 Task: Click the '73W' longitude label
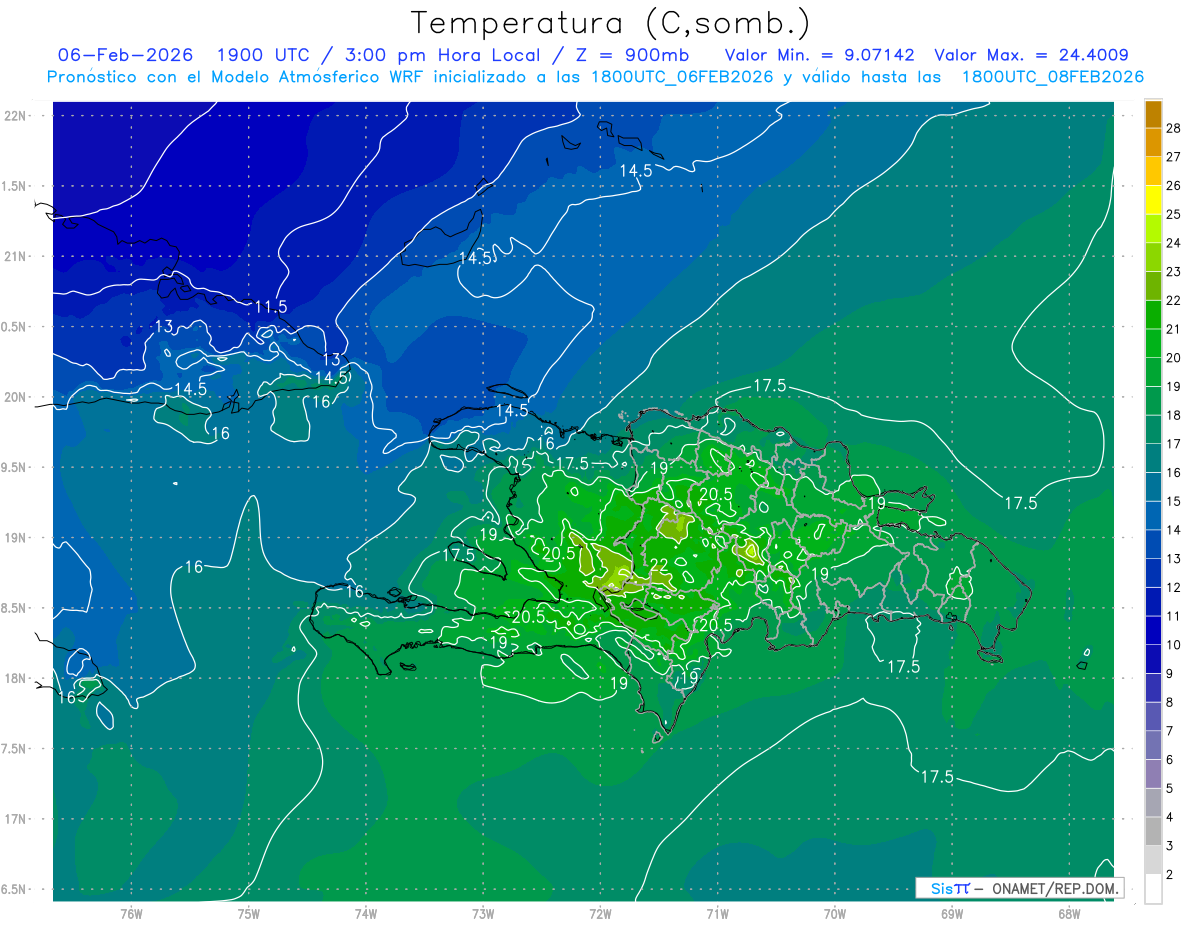click(483, 914)
